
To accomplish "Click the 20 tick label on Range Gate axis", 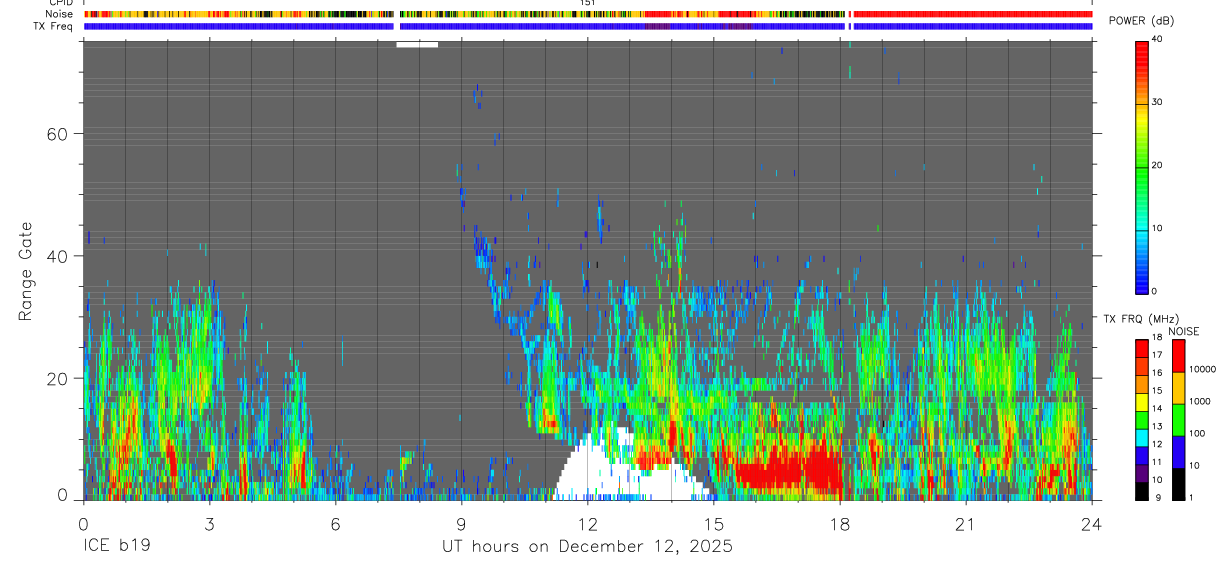I will coord(58,379).
